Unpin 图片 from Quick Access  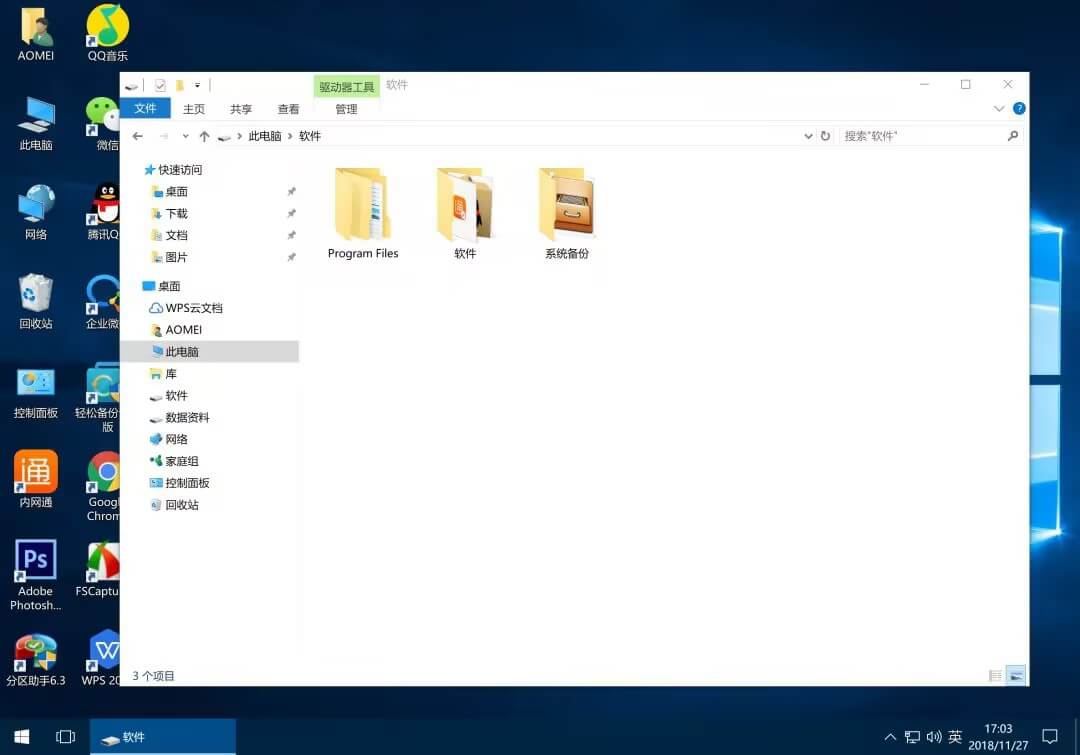click(x=291, y=256)
